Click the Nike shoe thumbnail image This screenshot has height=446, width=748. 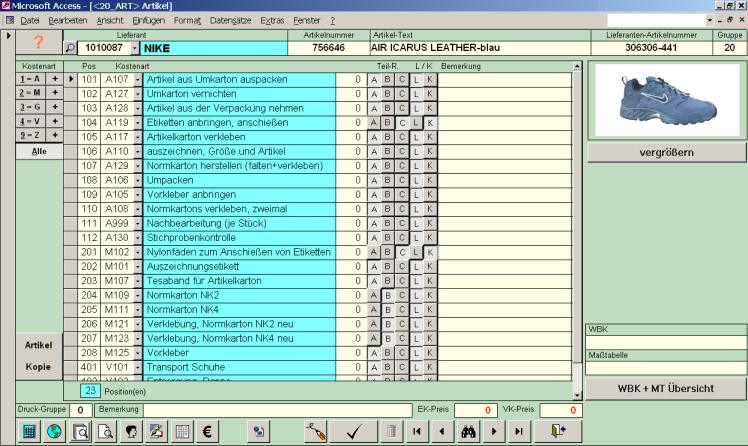[x=665, y=99]
